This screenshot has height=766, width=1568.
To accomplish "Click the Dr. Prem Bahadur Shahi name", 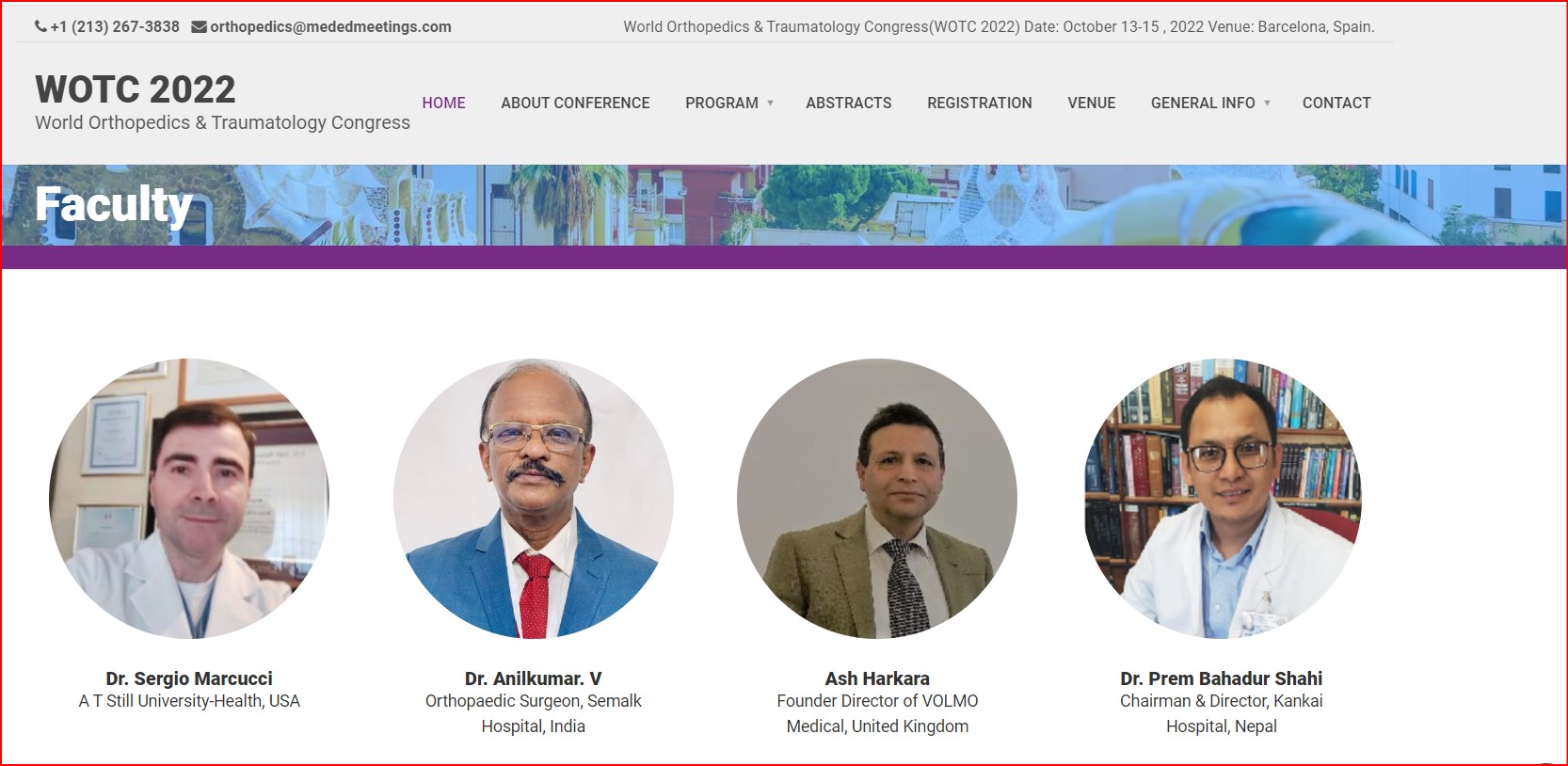I will coord(1222,678).
